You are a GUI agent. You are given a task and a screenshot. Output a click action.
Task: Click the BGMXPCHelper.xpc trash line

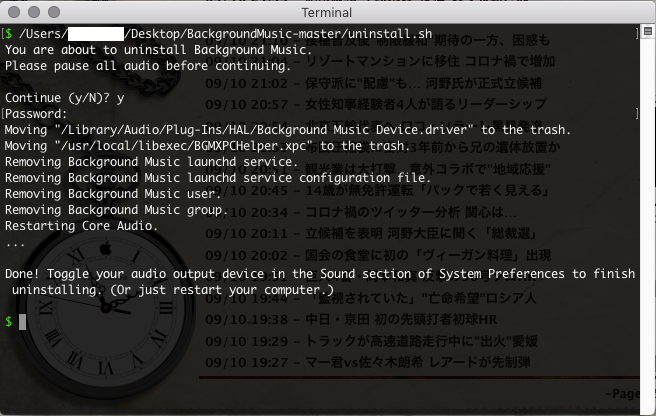260,146
